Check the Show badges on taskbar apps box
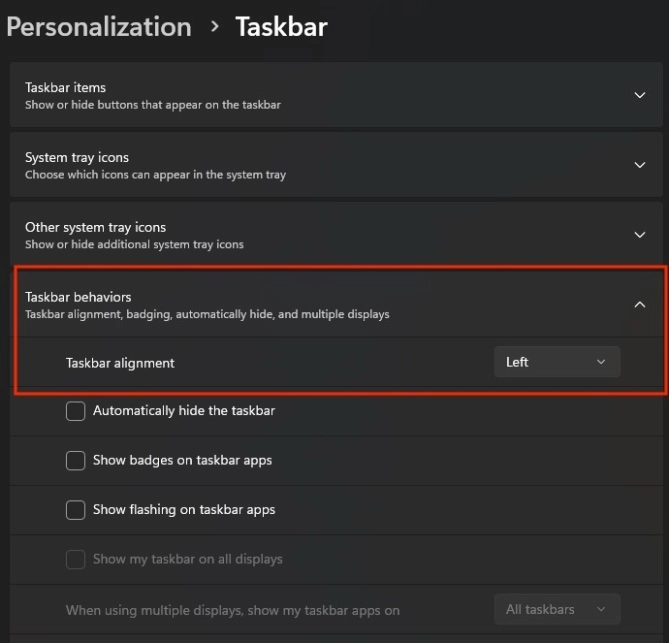669x643 pixels. 75,460
